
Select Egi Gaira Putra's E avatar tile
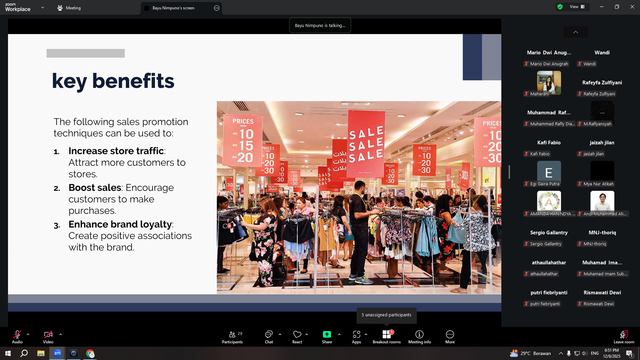click(x=549, y=173)
